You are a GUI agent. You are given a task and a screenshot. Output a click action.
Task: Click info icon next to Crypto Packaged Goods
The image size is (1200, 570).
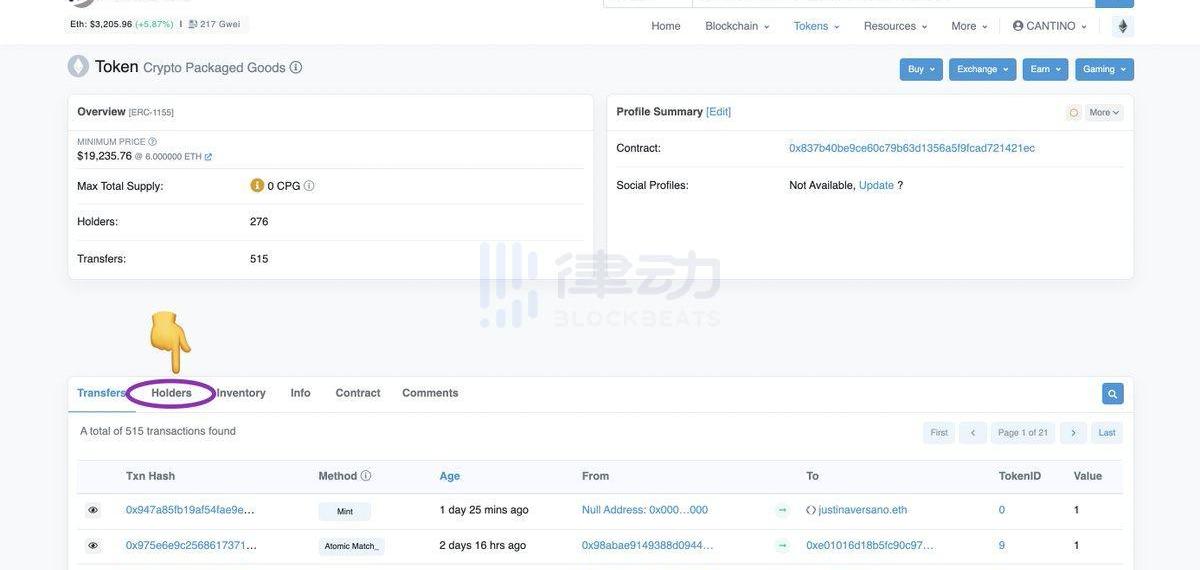click(x=296, y=67)
